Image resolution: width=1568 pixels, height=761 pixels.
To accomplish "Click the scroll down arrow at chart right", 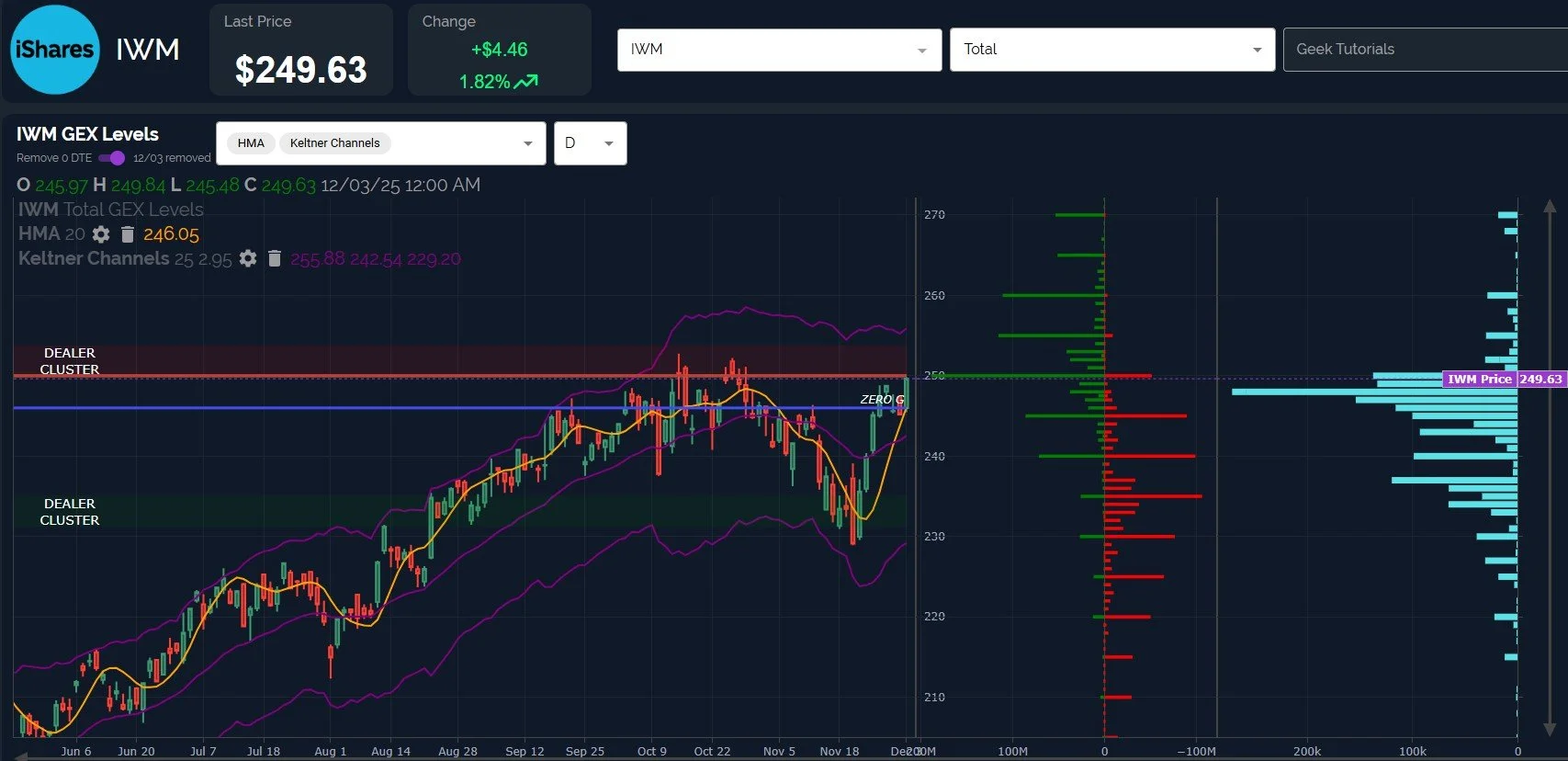I will tap(1551, 729).
